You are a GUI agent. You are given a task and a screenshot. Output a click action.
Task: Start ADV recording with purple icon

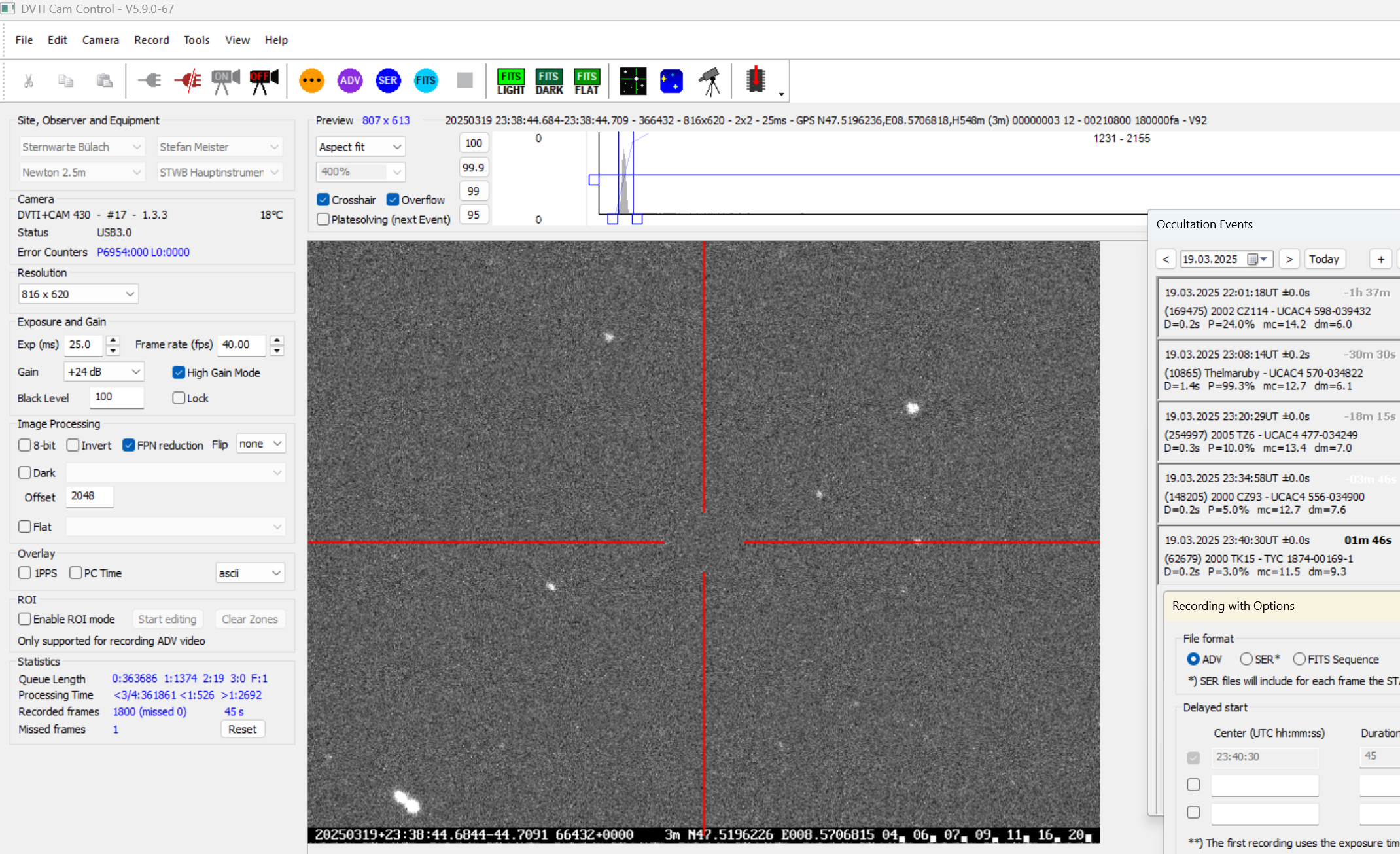(x=350, y=80)
